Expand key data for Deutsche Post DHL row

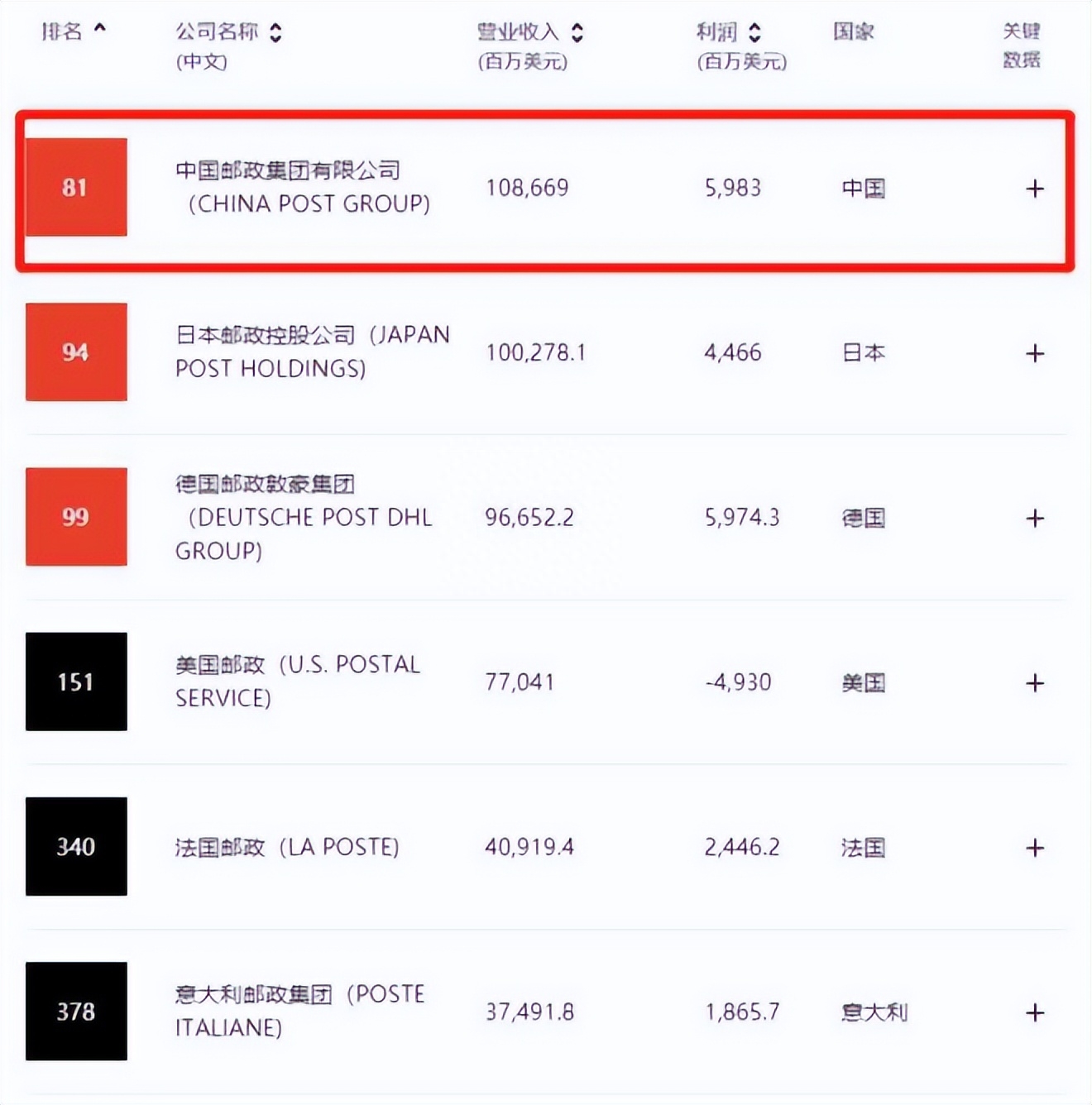coord(1034,518)
